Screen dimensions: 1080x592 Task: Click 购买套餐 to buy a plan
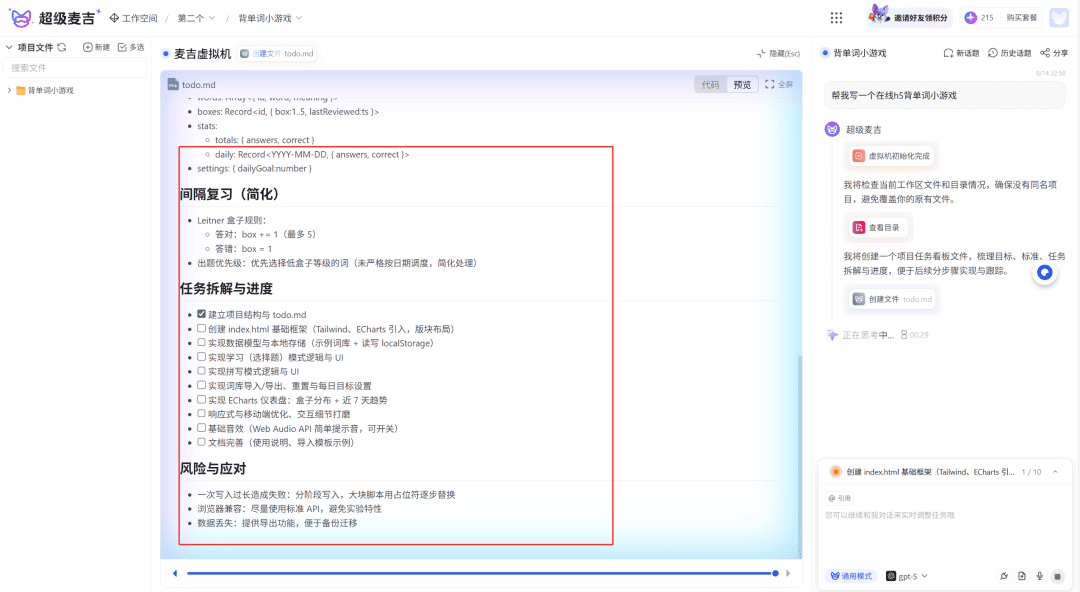tap(1021, 18)
